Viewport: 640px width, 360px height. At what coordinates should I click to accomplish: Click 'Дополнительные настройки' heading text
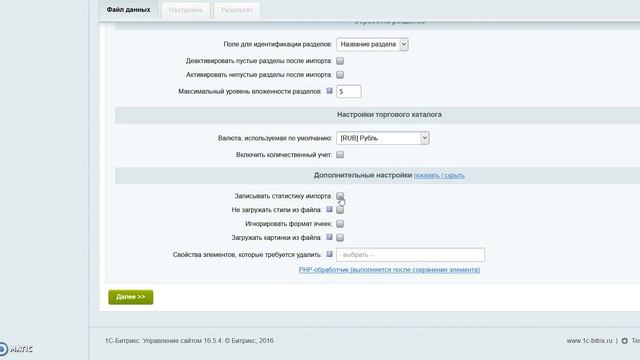click(363, 175)
